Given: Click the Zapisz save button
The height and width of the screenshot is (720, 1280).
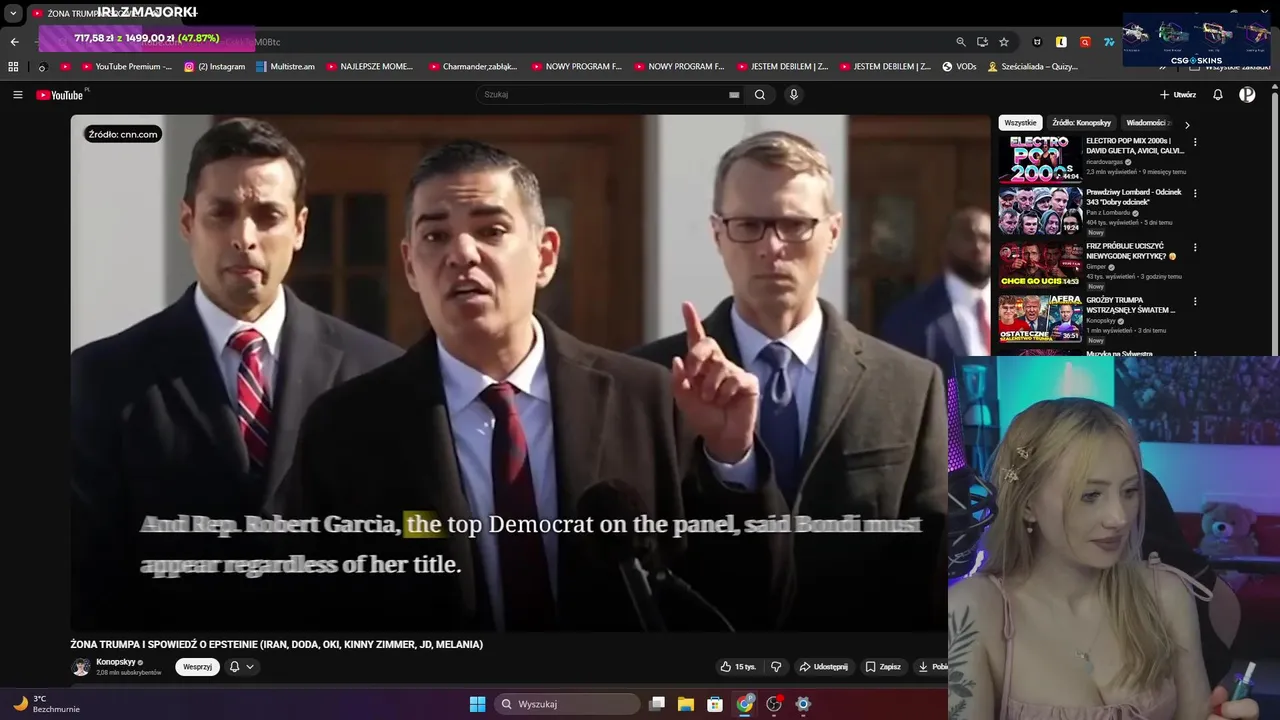Looking at the screenshot, I should pos(883,667).
